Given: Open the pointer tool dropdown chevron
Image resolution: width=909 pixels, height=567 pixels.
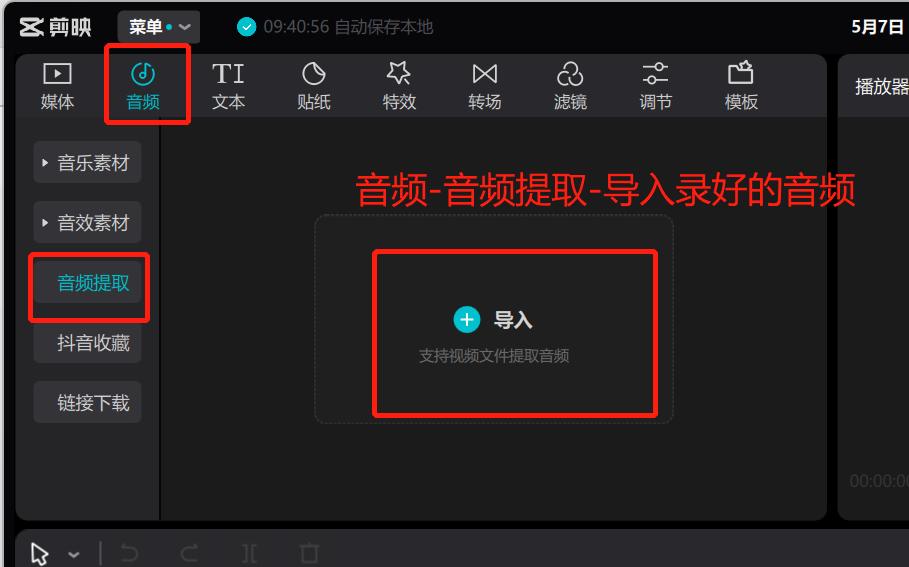Looking at the screenshot, I should 74,555.
